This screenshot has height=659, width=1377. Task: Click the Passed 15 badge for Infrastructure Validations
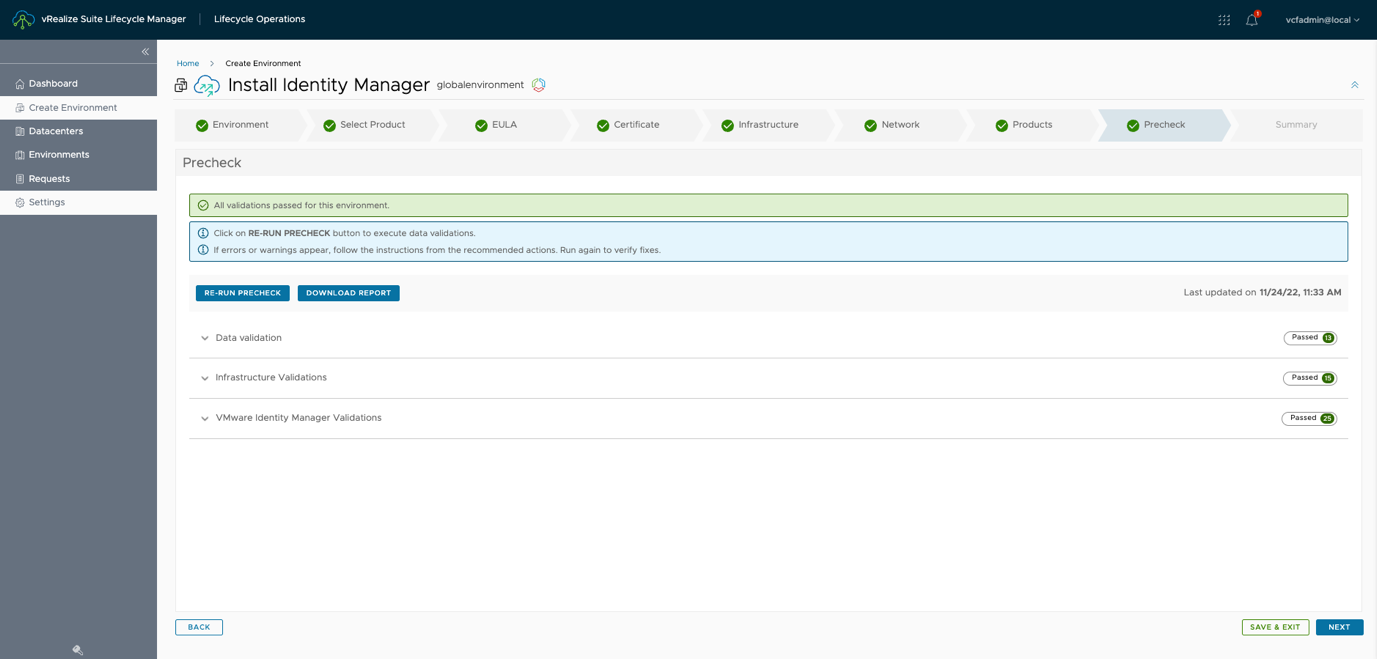1310,378
